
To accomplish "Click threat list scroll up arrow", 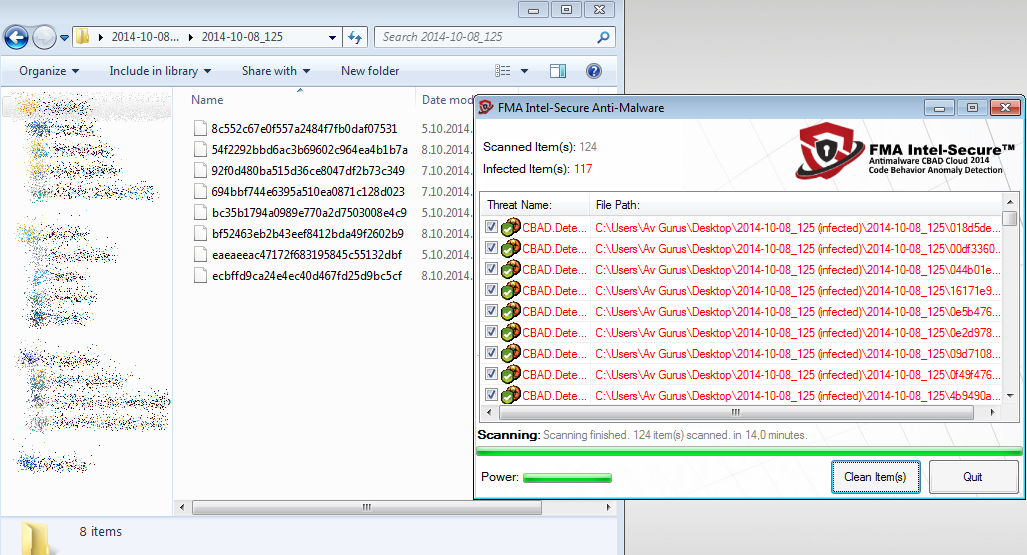I will (1011, 201).
